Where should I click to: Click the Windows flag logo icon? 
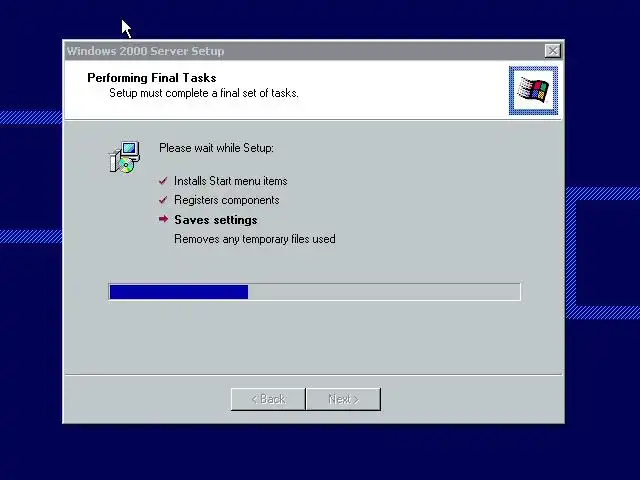click(x=533, y=90)
